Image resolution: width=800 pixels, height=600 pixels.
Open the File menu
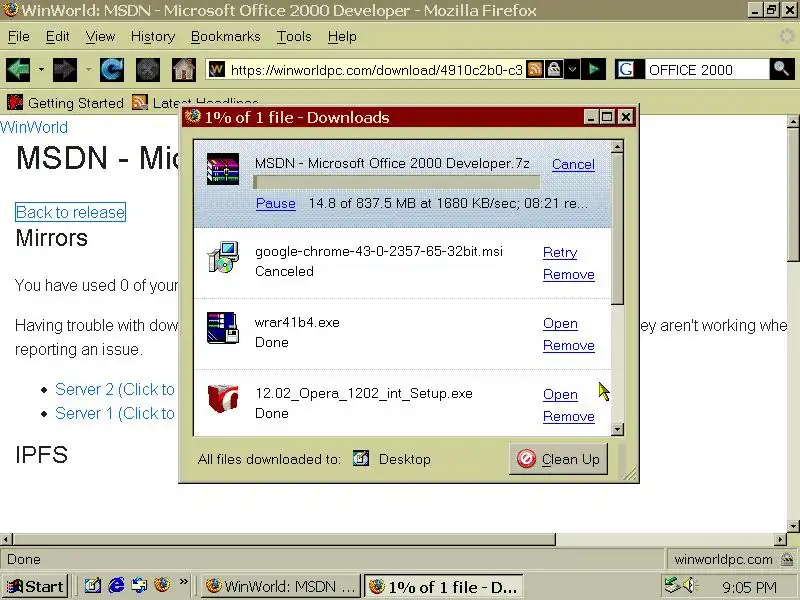pyautogui.click(x=19, y=37)
